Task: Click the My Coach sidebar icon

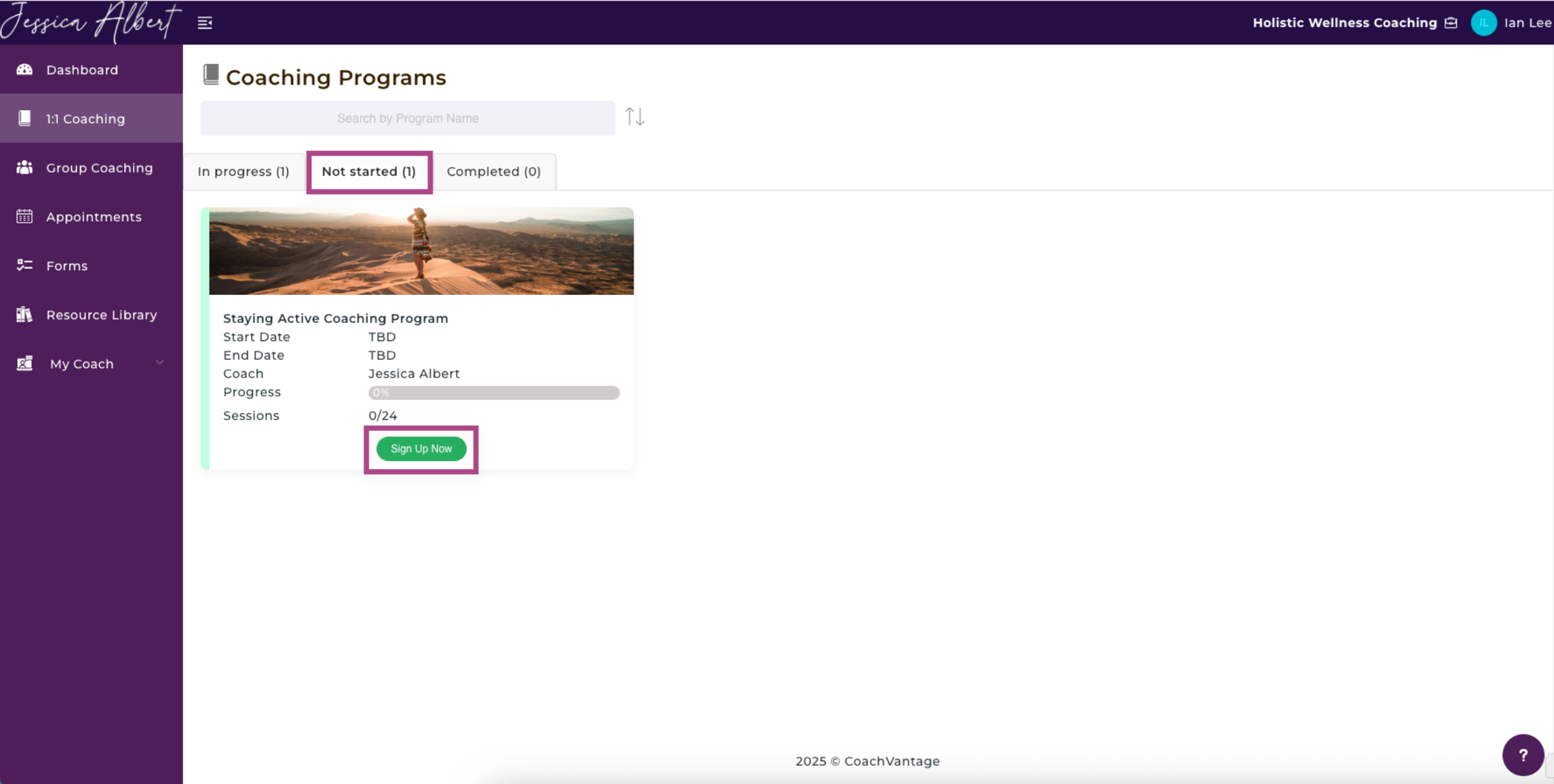Action: click(25, 364)
